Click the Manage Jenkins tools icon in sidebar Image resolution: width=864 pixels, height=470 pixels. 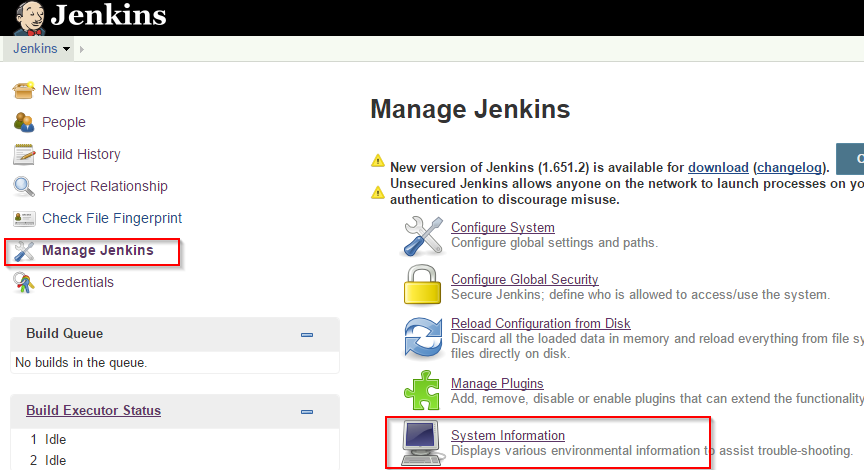pyautogui.click(x=24, y=251)
